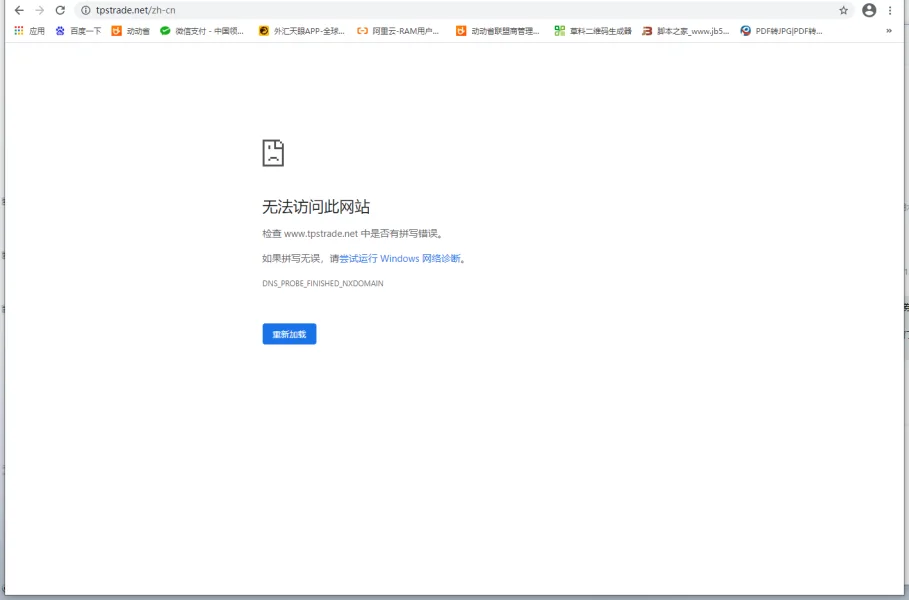
Task: Open the 阿里云-RAM用户 bookmark
Action: click(398, 31)
